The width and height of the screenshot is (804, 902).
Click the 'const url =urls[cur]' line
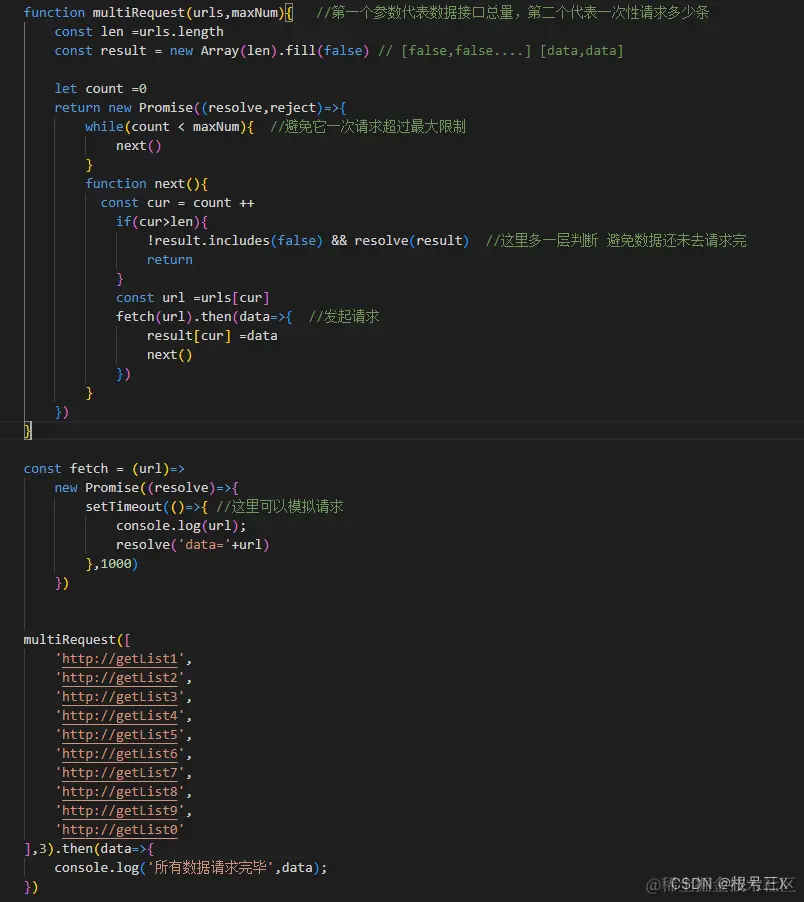193,297
